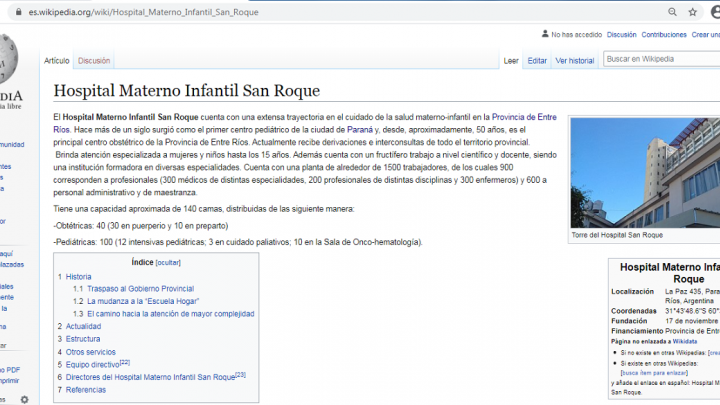Open the Editar tab
The image size is (720, 405).
[537, 61]
